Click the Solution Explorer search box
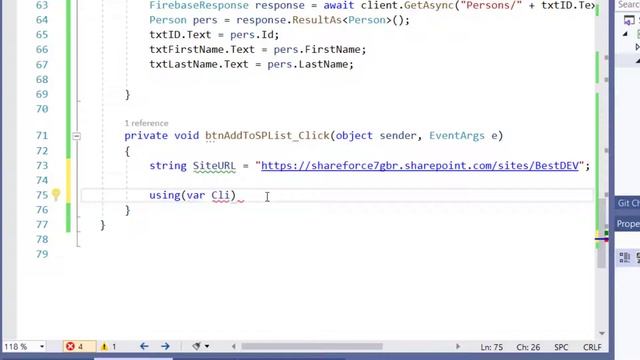 [x=628, y=5]
